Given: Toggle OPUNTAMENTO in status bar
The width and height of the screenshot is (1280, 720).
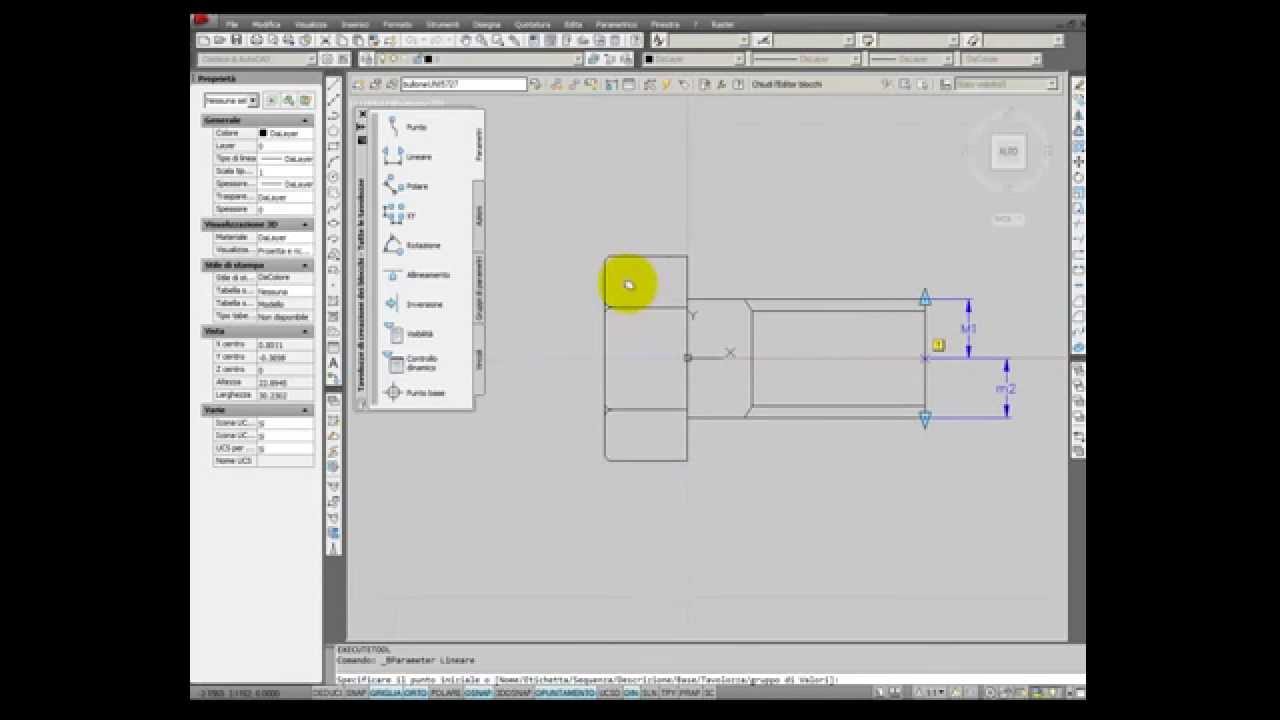Looking at the screenshot, I should (565, 692).
